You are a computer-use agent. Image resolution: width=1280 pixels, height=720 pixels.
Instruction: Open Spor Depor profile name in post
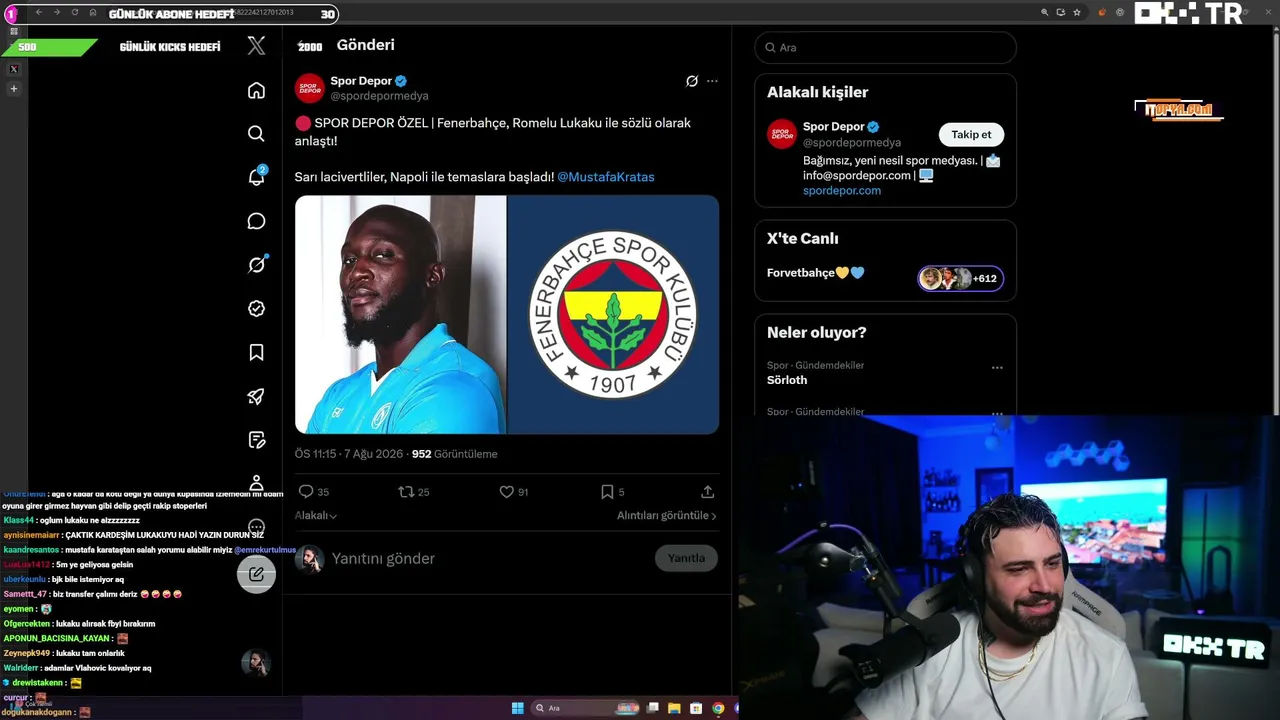(x=361, y=81)
